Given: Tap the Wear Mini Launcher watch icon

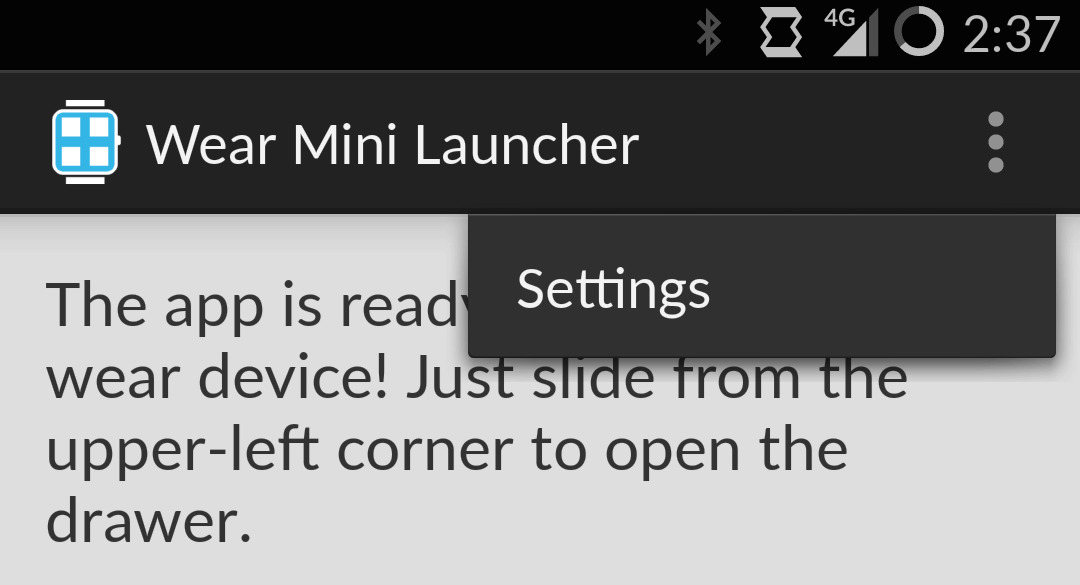Looking at the screenshot, I should pos(86,142).
